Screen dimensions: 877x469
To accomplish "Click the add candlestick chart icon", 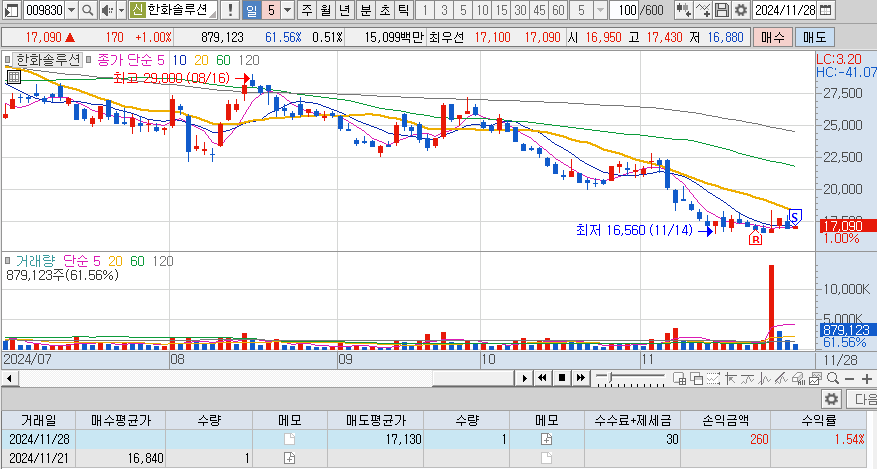I will pyautogui.click(x=683, y=10).
